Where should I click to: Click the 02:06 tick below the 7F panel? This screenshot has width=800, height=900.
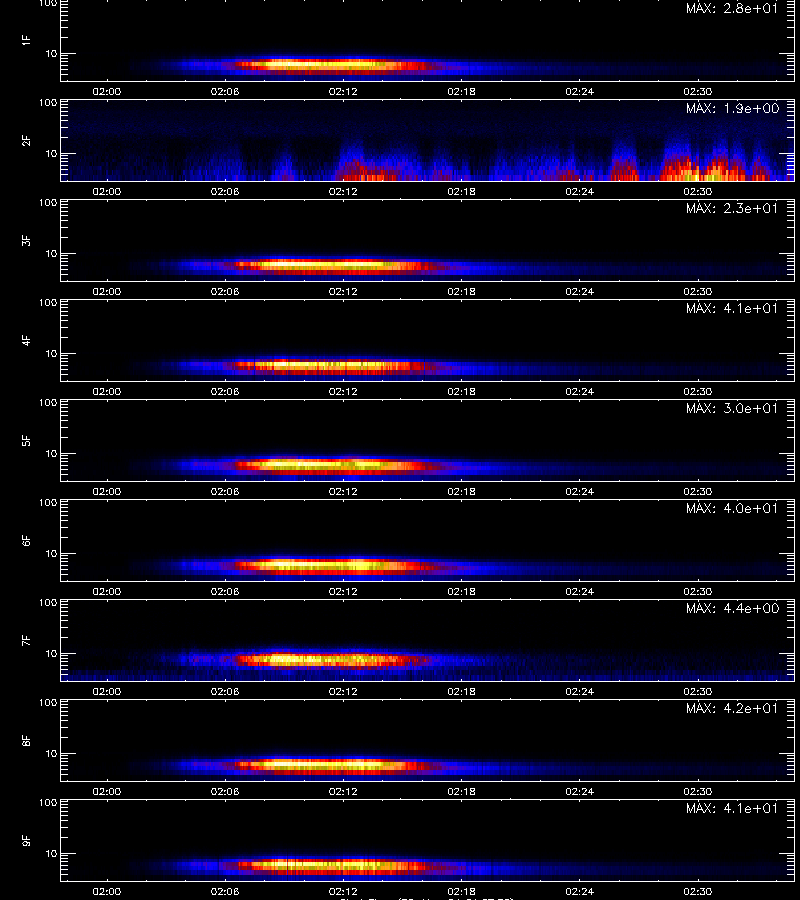tap(225, 692)
